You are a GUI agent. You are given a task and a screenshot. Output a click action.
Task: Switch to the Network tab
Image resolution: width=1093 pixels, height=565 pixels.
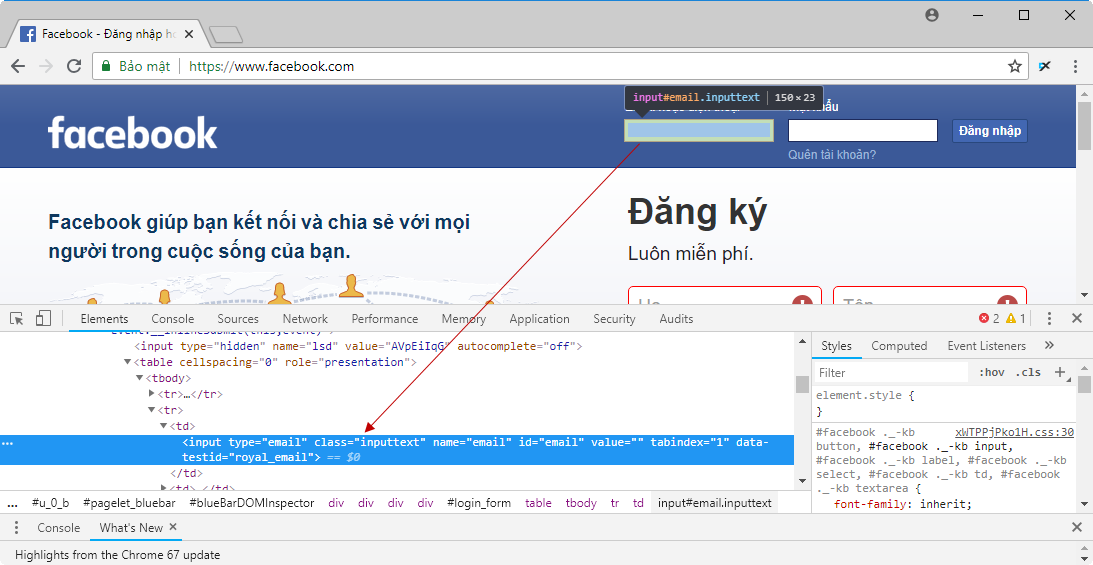305,319
